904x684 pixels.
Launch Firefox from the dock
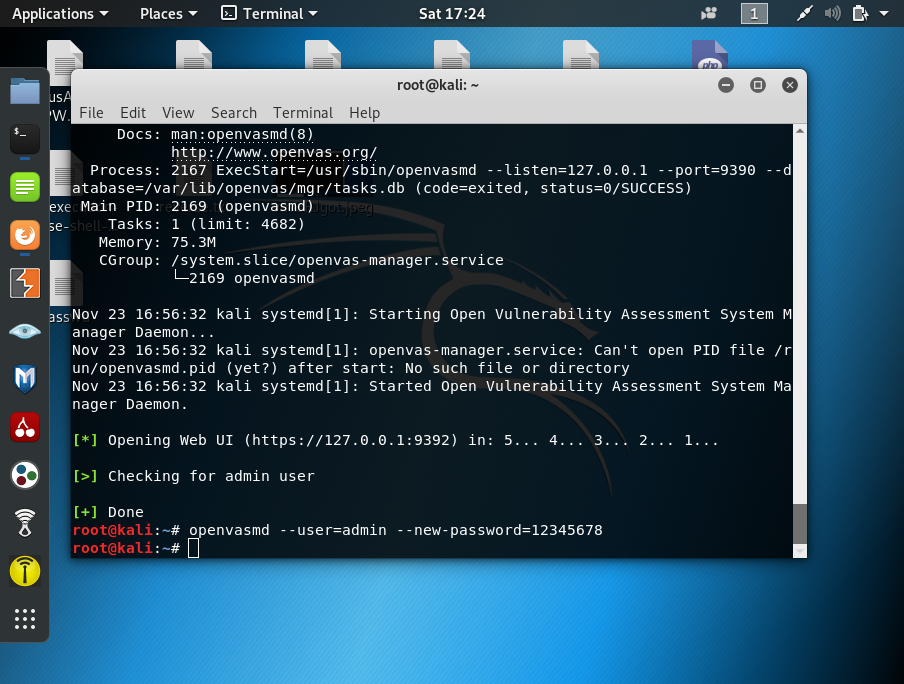25,235
